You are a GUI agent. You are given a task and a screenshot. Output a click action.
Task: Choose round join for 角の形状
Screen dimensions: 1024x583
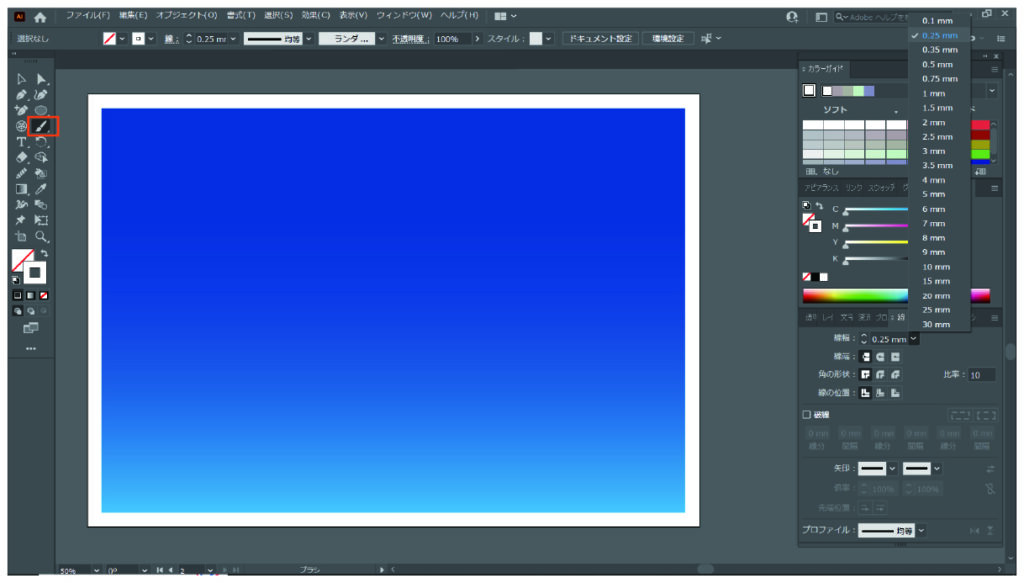point(880,375)
